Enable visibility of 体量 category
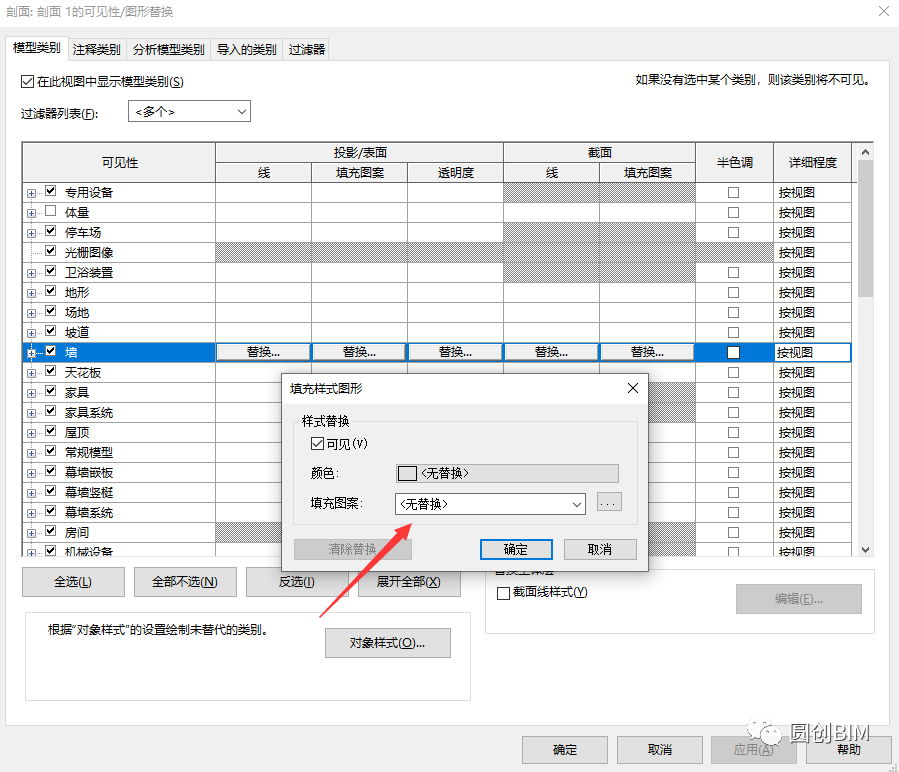 (x=50, y=211)
